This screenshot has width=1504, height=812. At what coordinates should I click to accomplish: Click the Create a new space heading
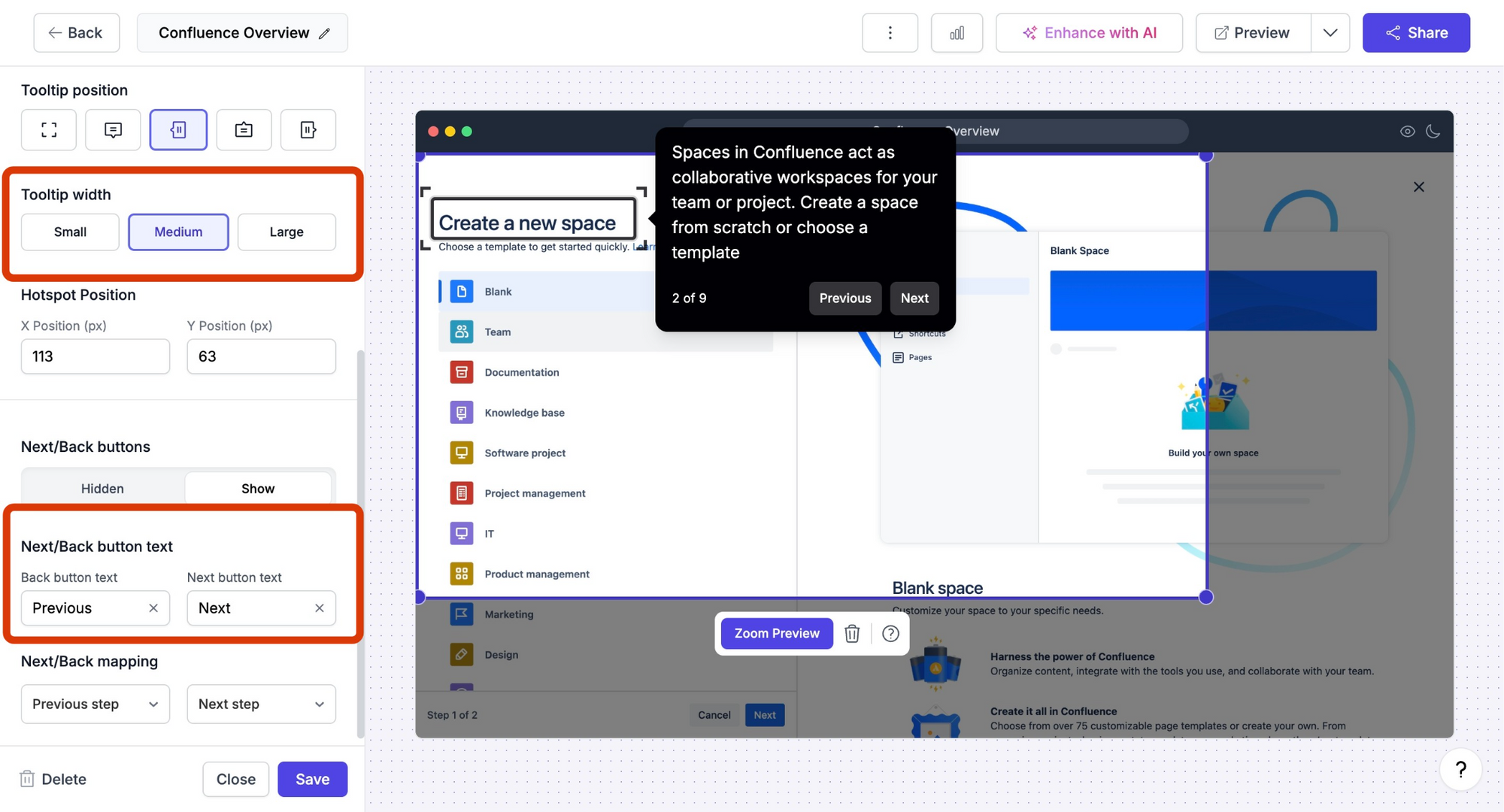tap(527, 223)
